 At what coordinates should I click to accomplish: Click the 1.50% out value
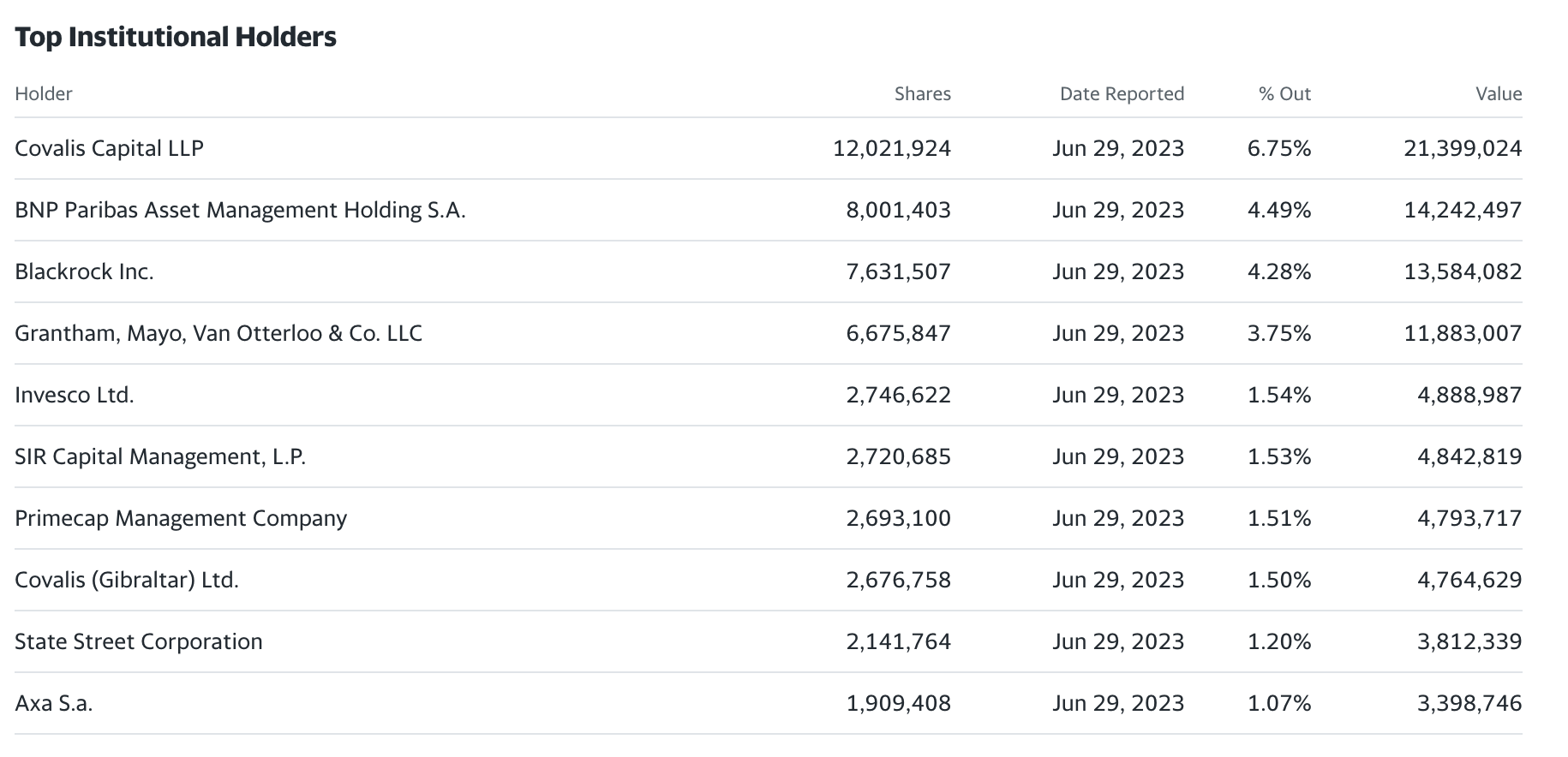point(1279,580)
